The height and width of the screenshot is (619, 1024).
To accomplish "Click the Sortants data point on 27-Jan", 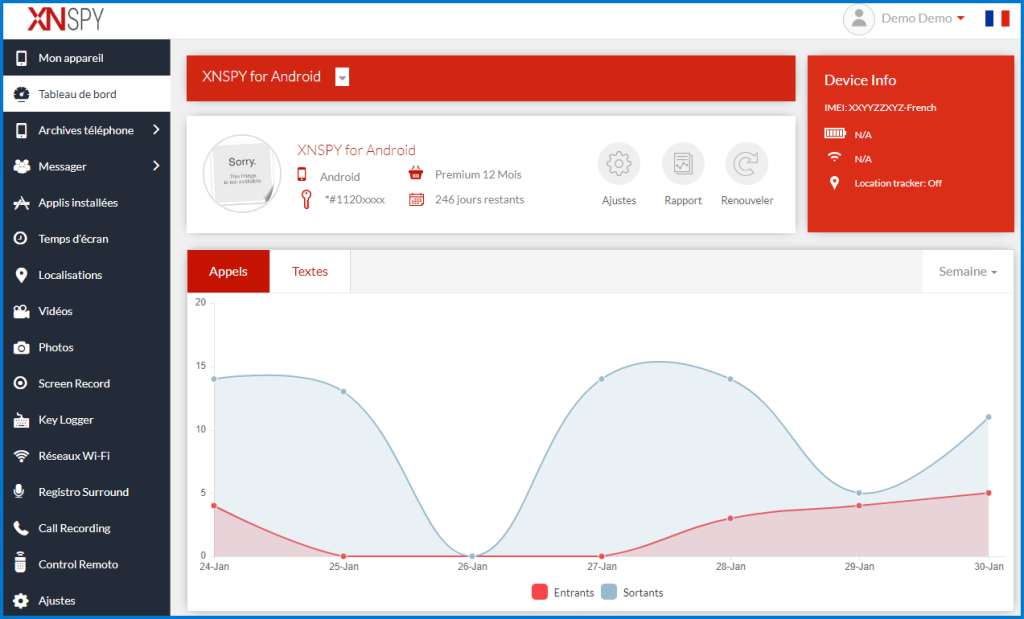I will (601, 379).
